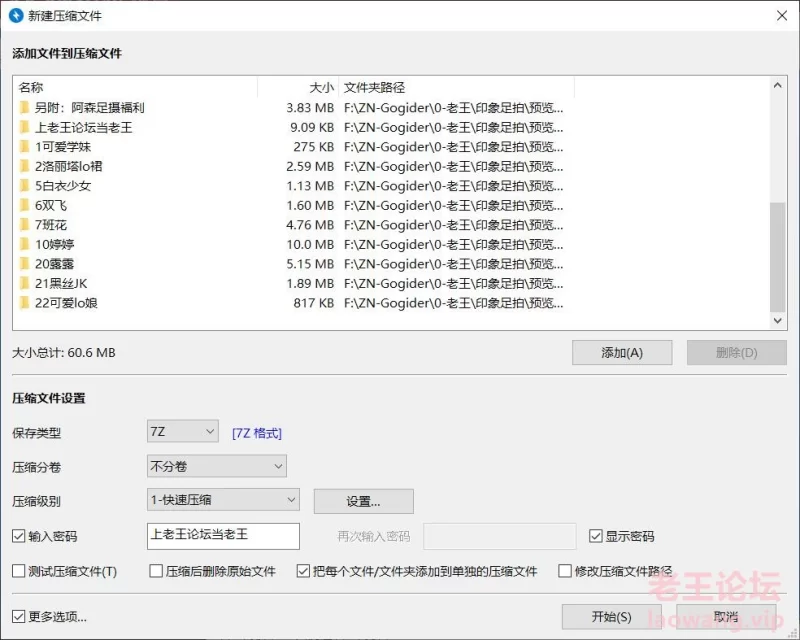Click the folder icon beside 7班花
The width and height of the screenshot is (800, 640).
tap(24, 225)
